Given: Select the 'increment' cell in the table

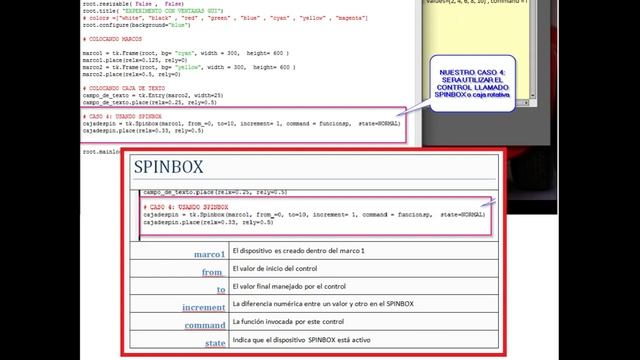Looking at the screenshot, I should (x=180, y=304).
